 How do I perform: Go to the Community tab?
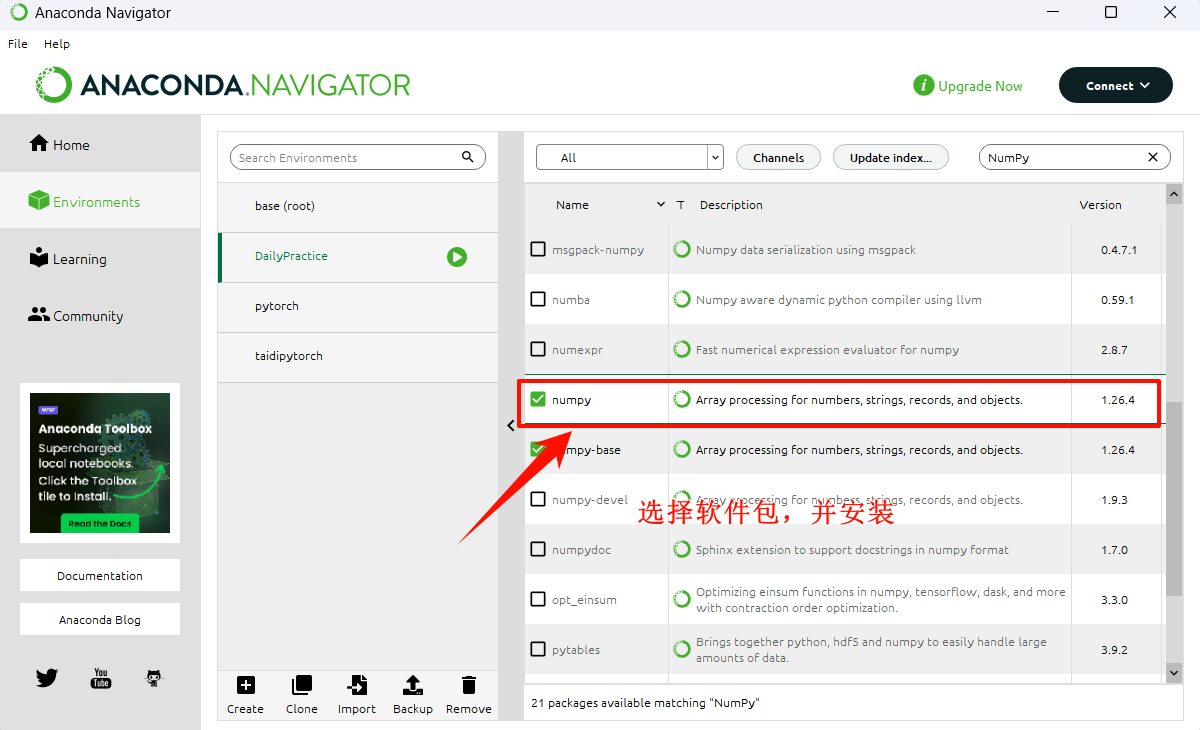point(100,316)
